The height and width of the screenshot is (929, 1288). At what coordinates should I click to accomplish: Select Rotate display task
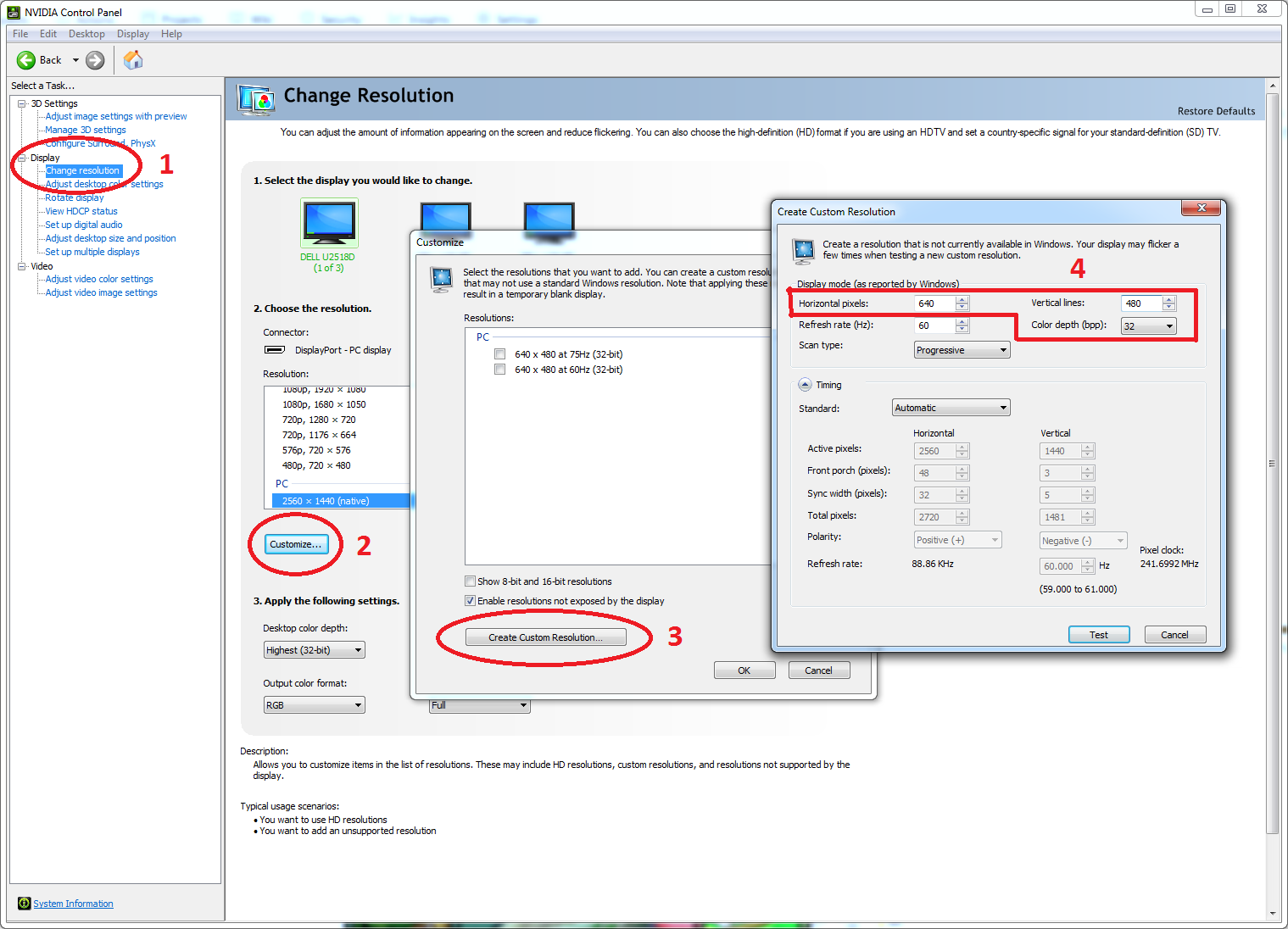pos(75,197)
